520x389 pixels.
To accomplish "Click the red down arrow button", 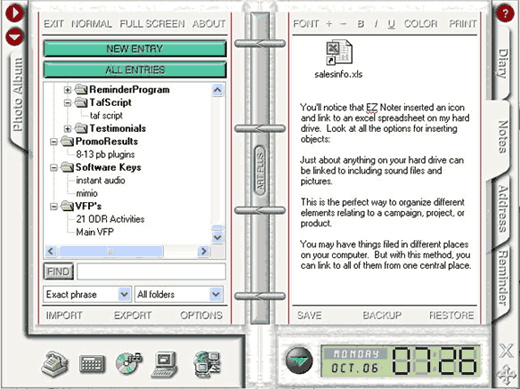I will [14, 37].
